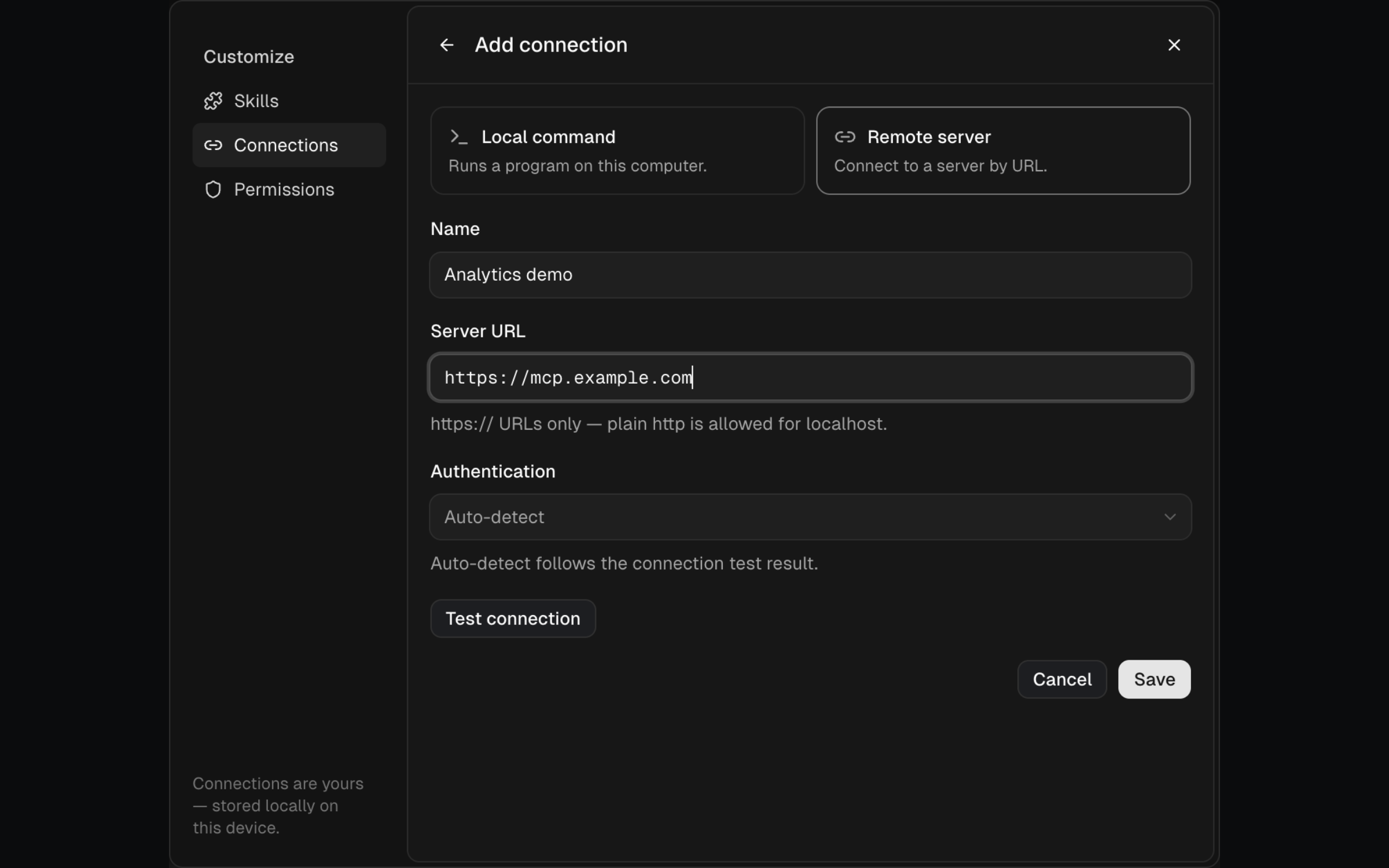Click the Connections link icon in sidebar
This screenshot has height=868, width=1389.
(x=213, y=145)
